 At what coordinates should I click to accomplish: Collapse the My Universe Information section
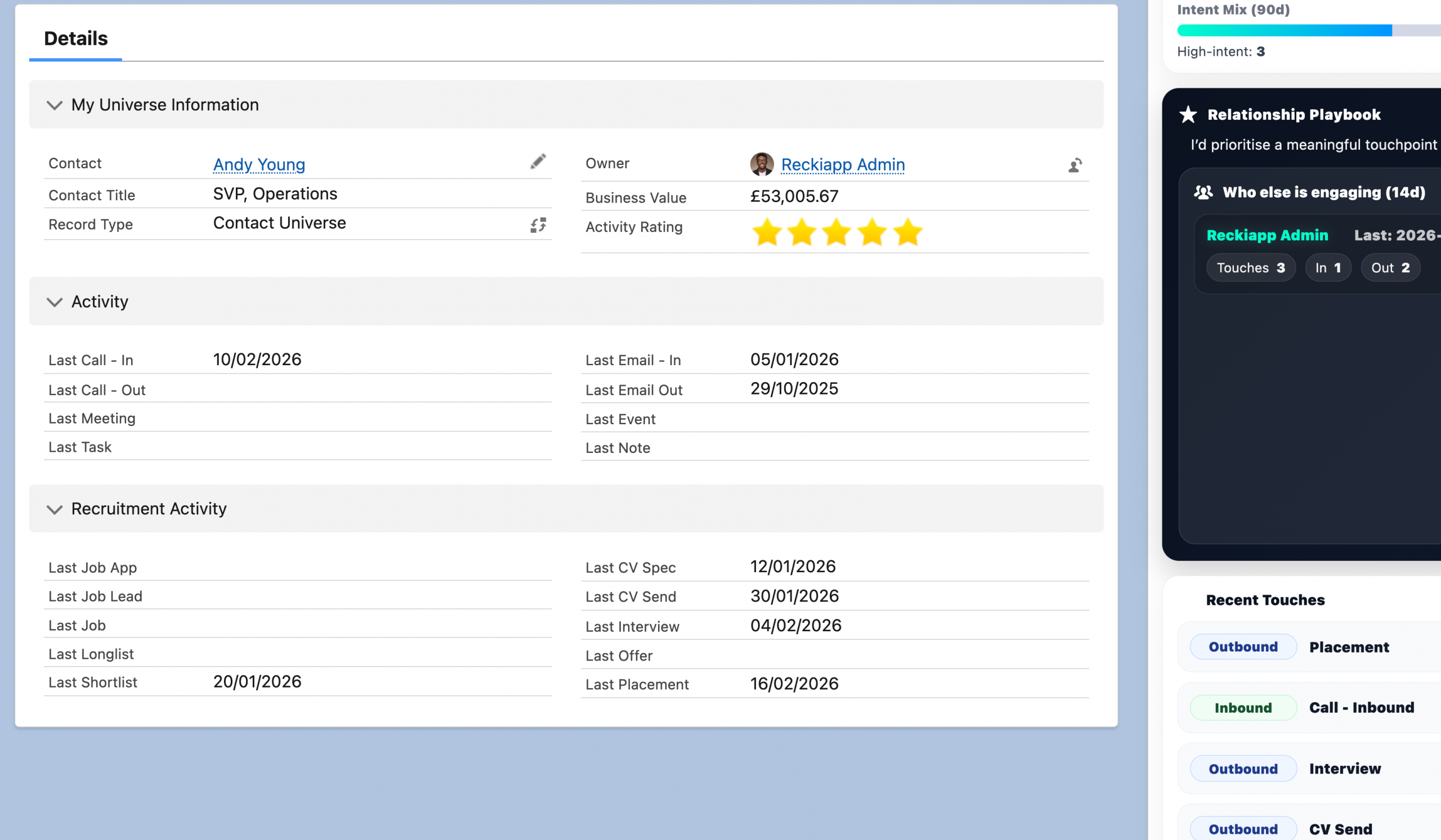click(55, 105)
